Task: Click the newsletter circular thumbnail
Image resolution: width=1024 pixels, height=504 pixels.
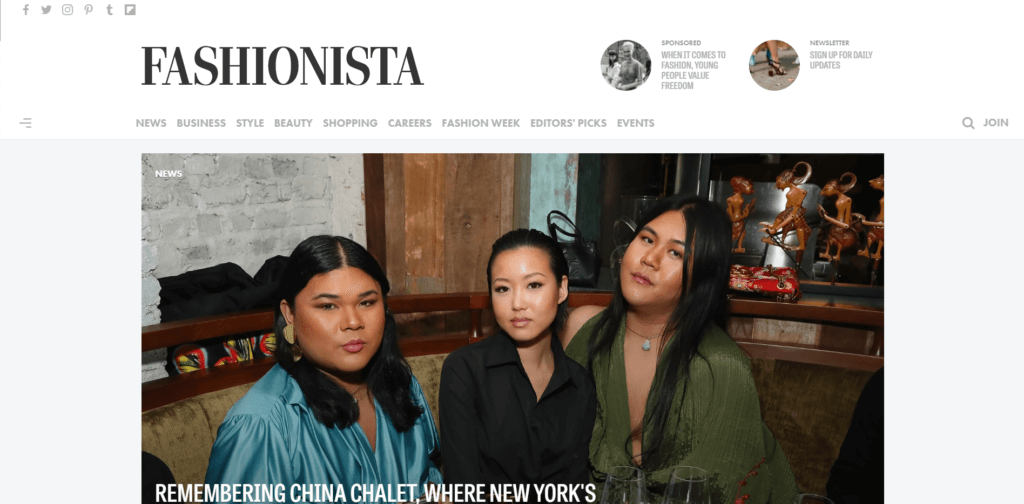Action: coord(774,65)
